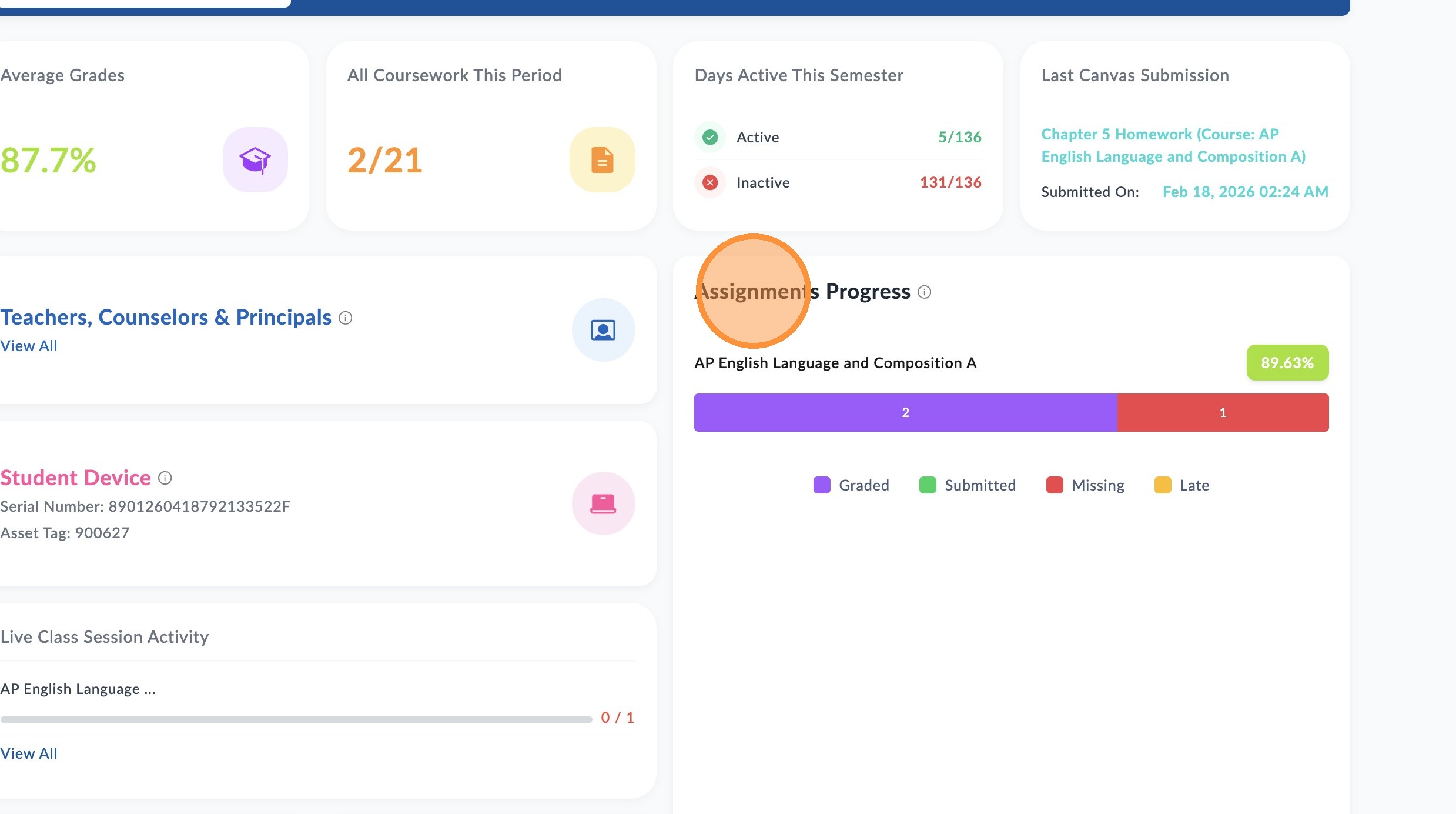This screenshot has height=814, width=1456.
Task: Show info for Teachers, Counselors & Principals
Action: [346, 318]
